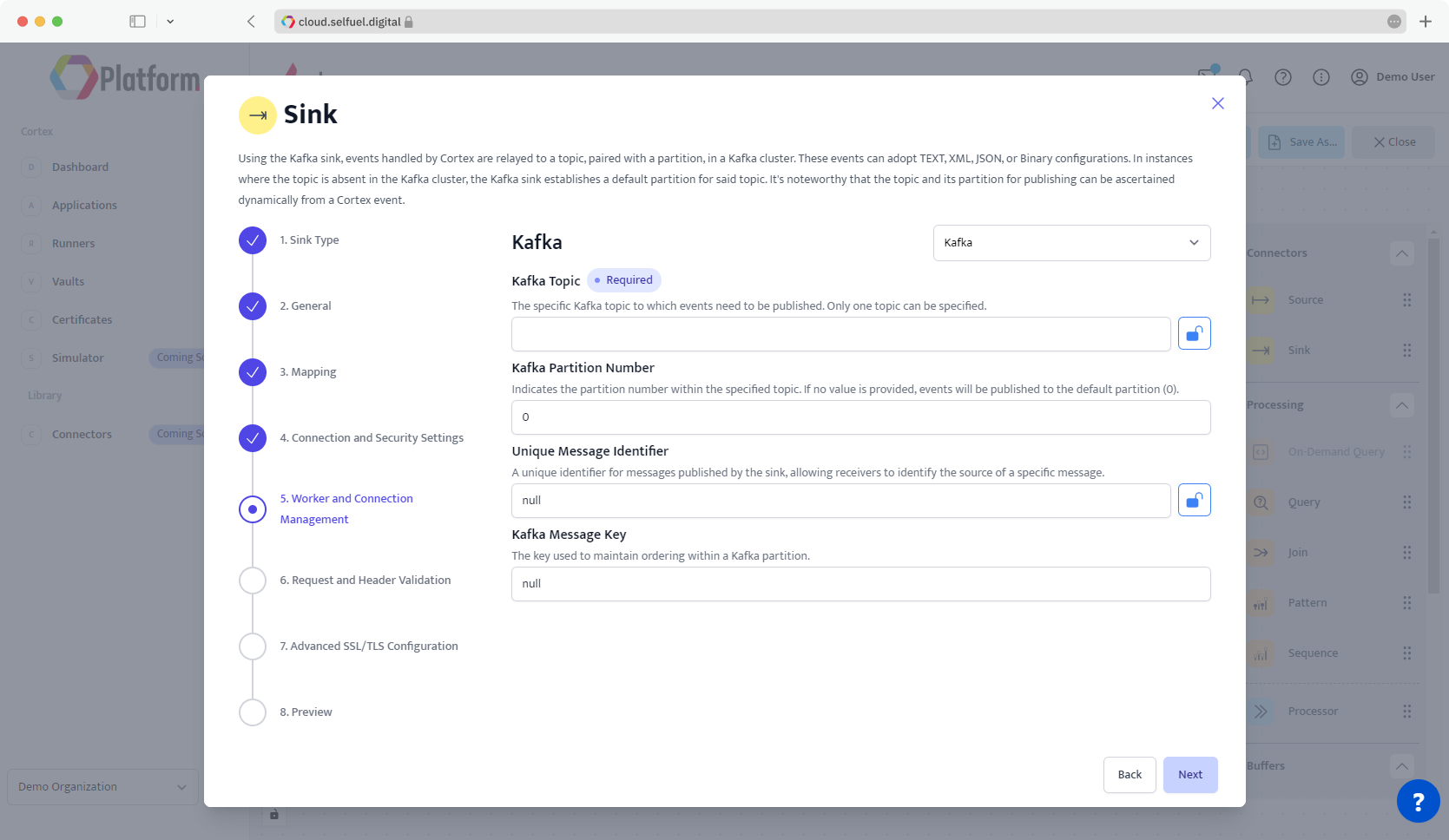
Task: Click the On-Demand Query icon
Action: tap(1261, 452)
